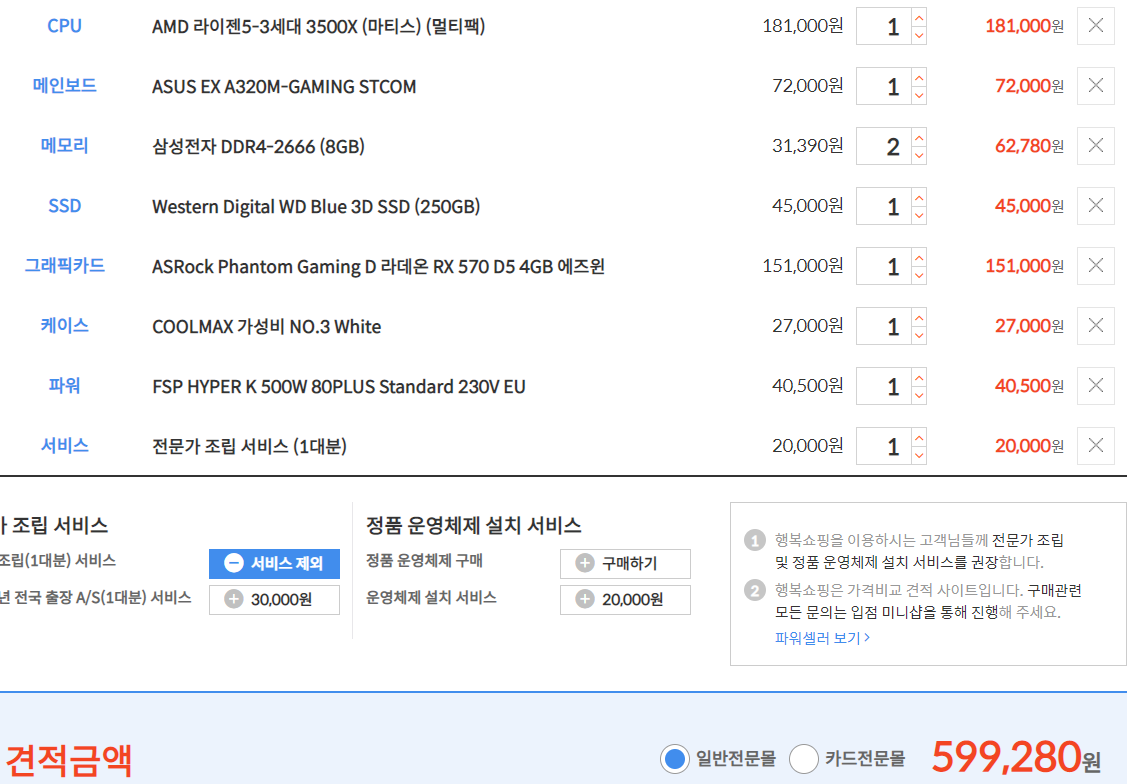This screenshot has width=1140, height=784.
Task: Click the SSD quantity input field
Action: [x=884, y=206]
